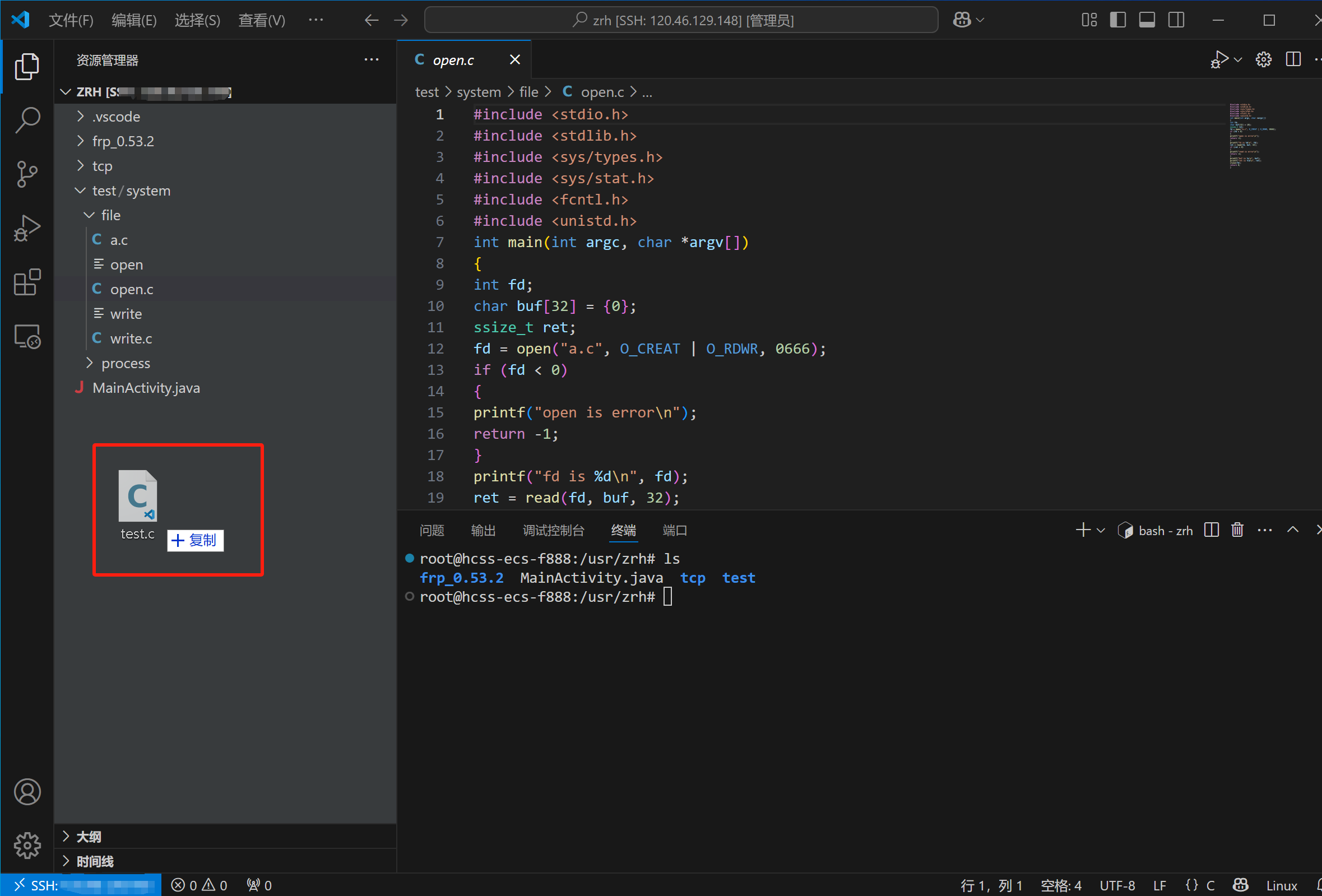Open the Extensions view
The height and width of the screenshot is (896, 1322).
[27, 282]
